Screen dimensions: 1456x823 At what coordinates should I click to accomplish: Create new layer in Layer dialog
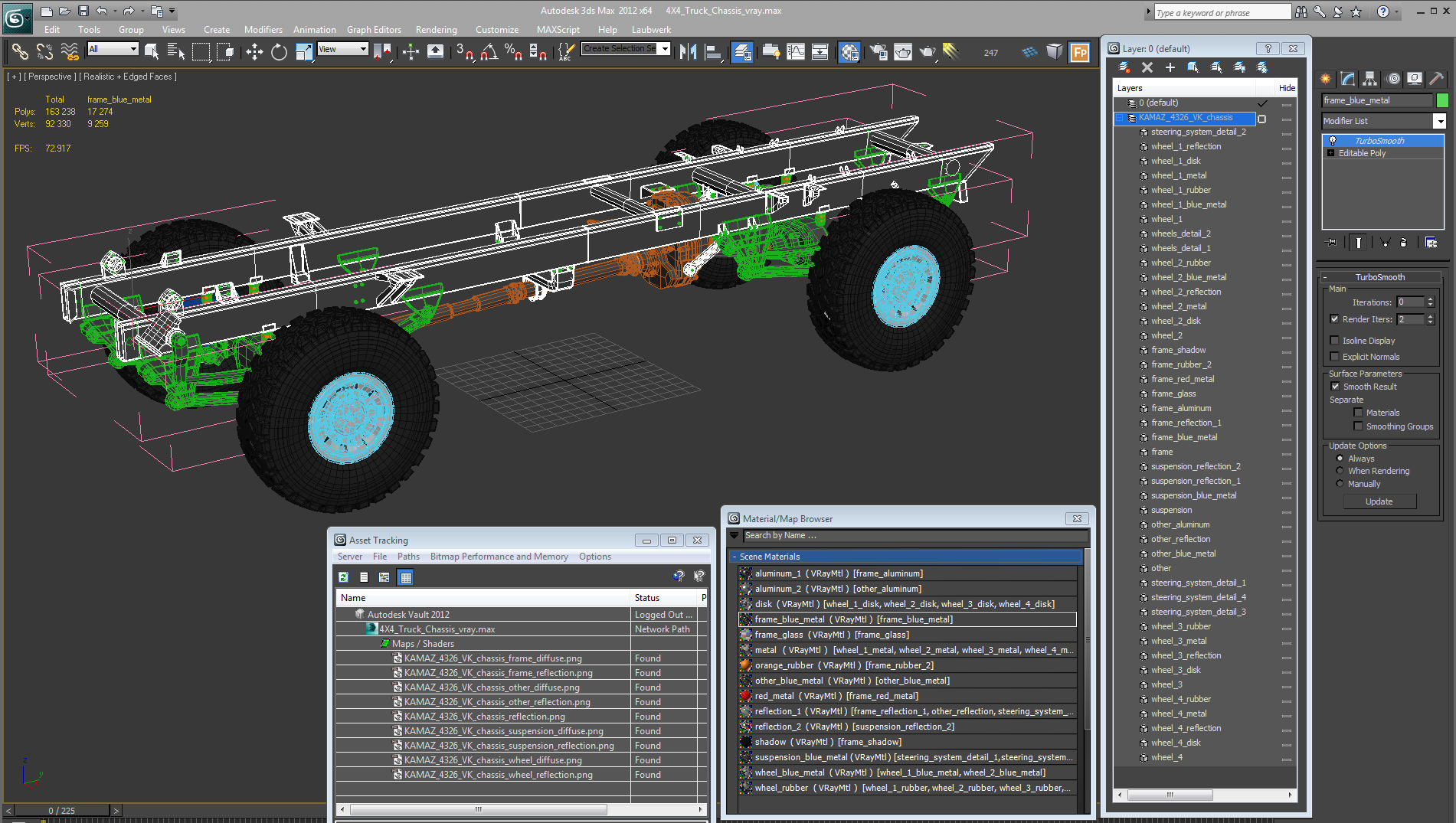pos(1124,67)
